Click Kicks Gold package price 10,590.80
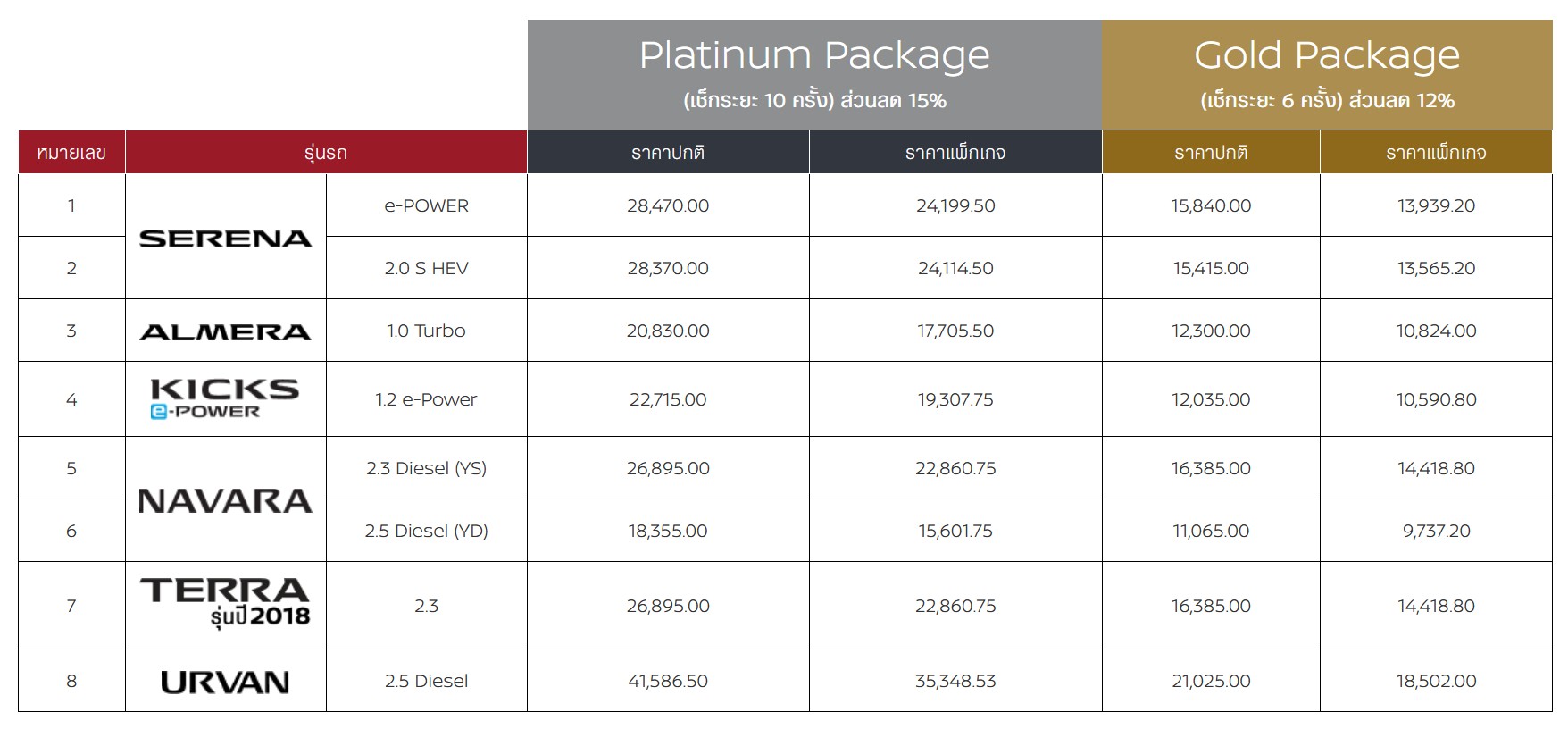This screenshot has width=1568, height=729. click(x=1436, y=399)
